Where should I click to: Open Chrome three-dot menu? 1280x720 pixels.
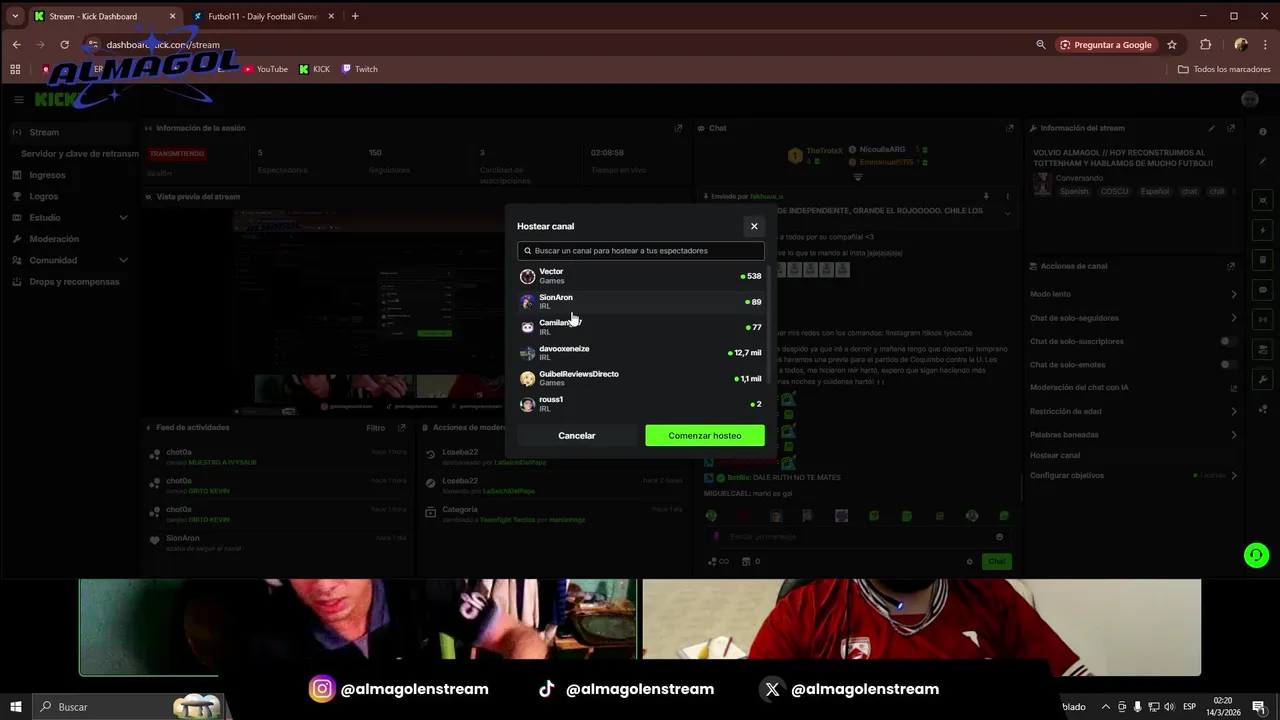click(1265, 44)
